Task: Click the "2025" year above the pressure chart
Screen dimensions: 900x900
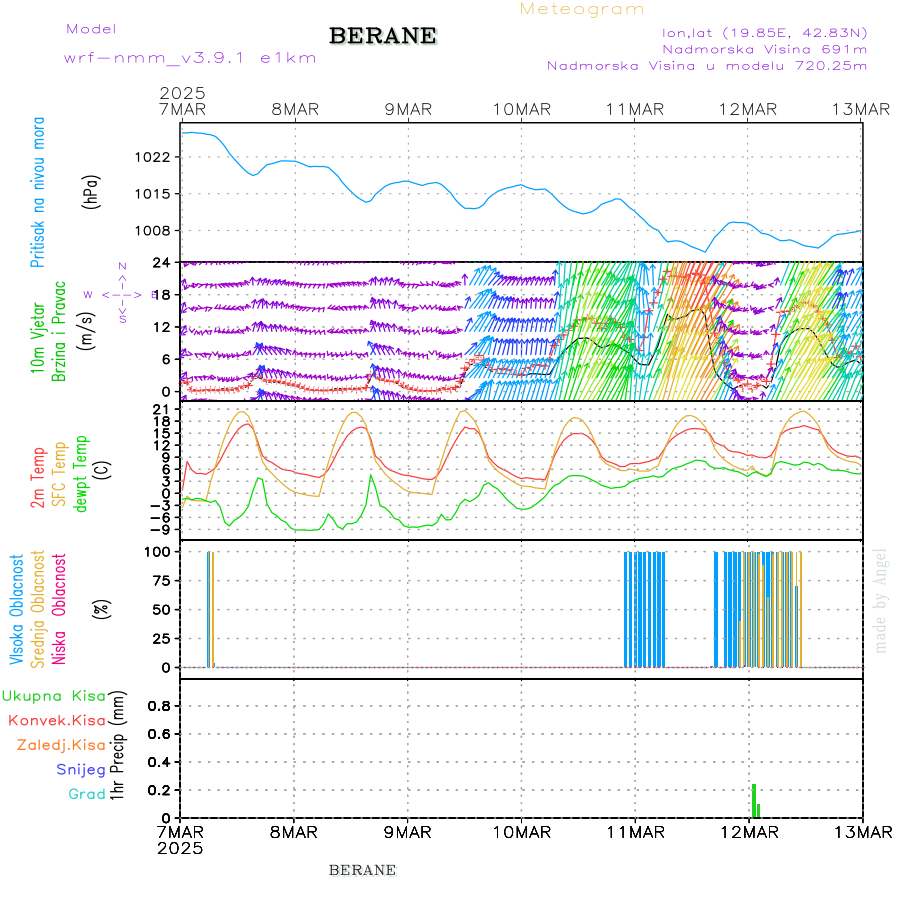Action: pyautogui.click(x=182, y=93)
